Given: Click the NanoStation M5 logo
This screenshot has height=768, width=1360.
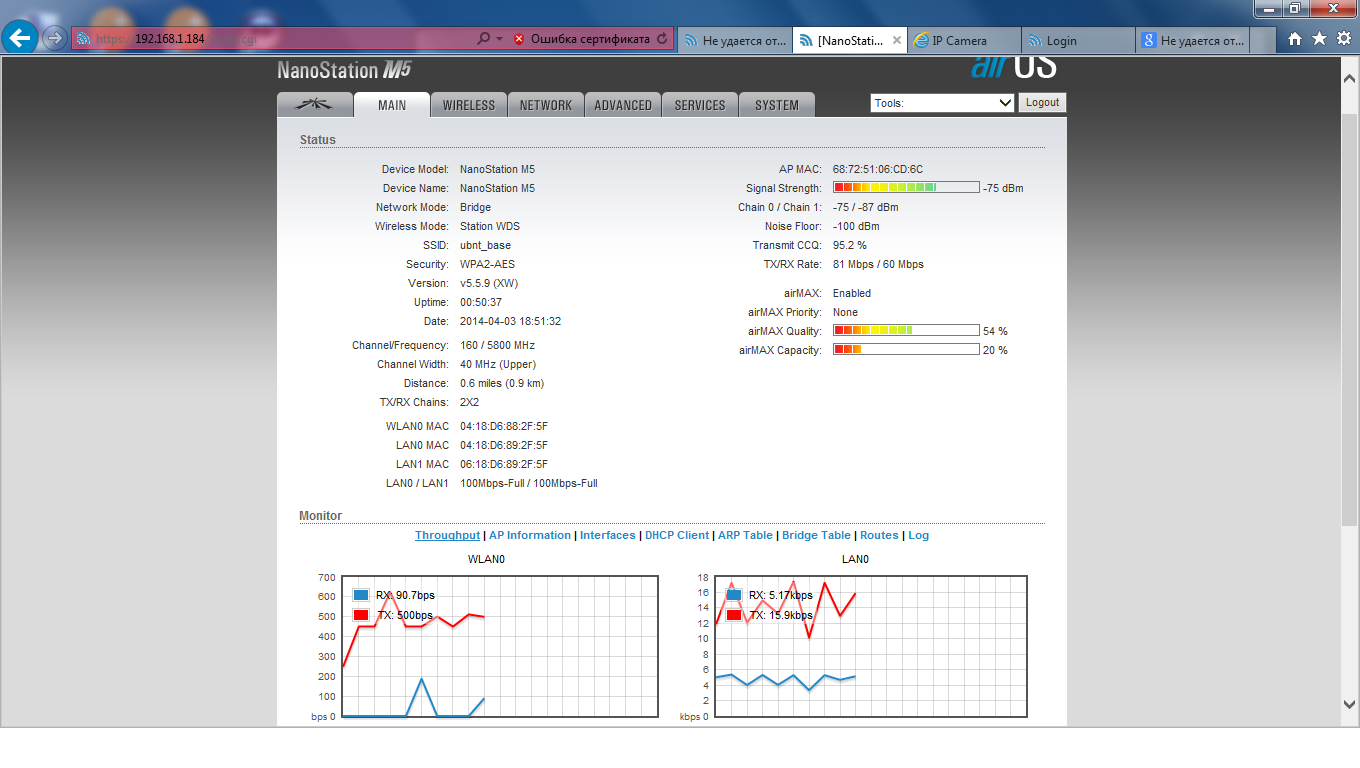Looking at the screenshot, I should pyautogui.click(x=344, y=70).
